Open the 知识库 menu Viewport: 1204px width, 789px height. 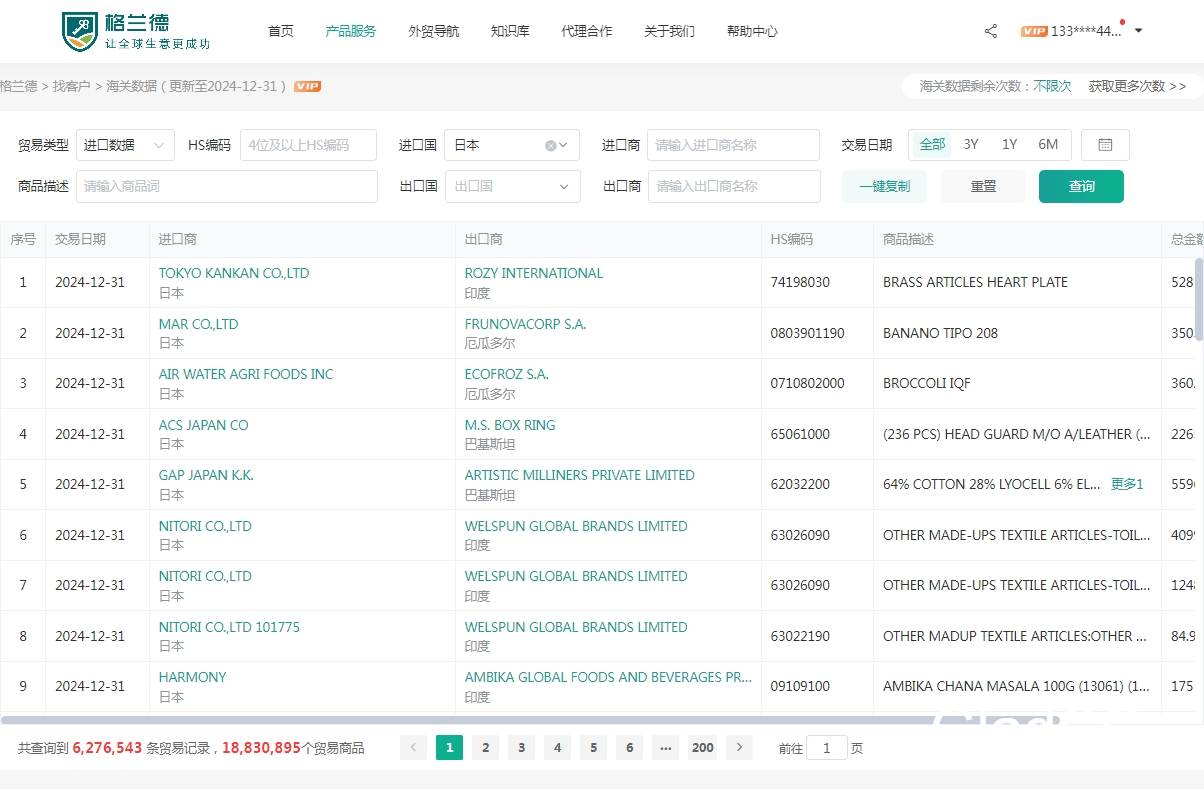coord(510,31)
